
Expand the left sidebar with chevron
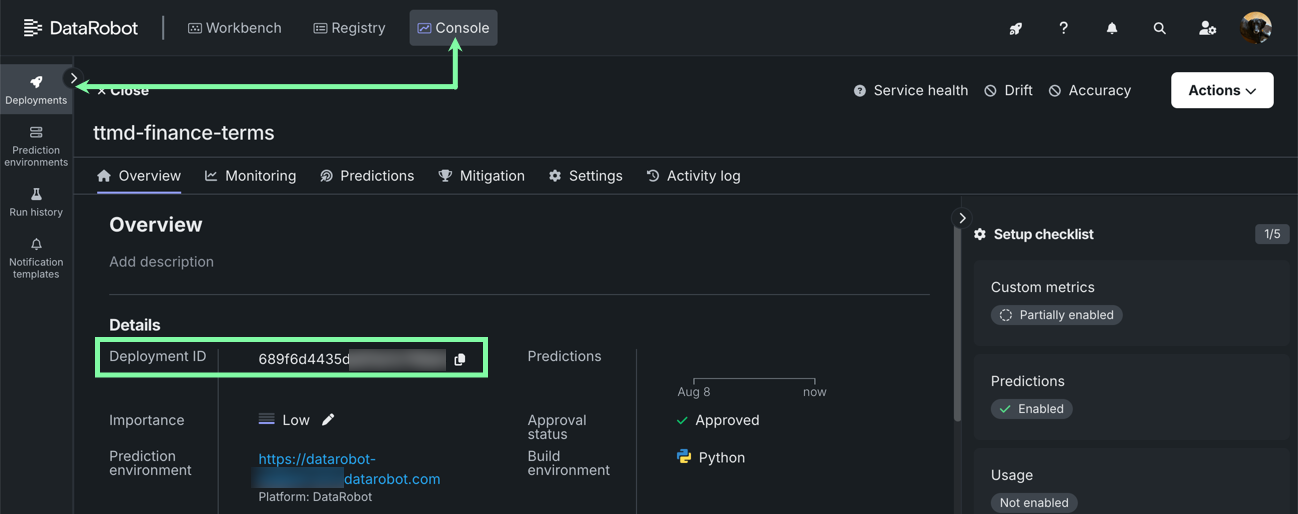[74, 78]
